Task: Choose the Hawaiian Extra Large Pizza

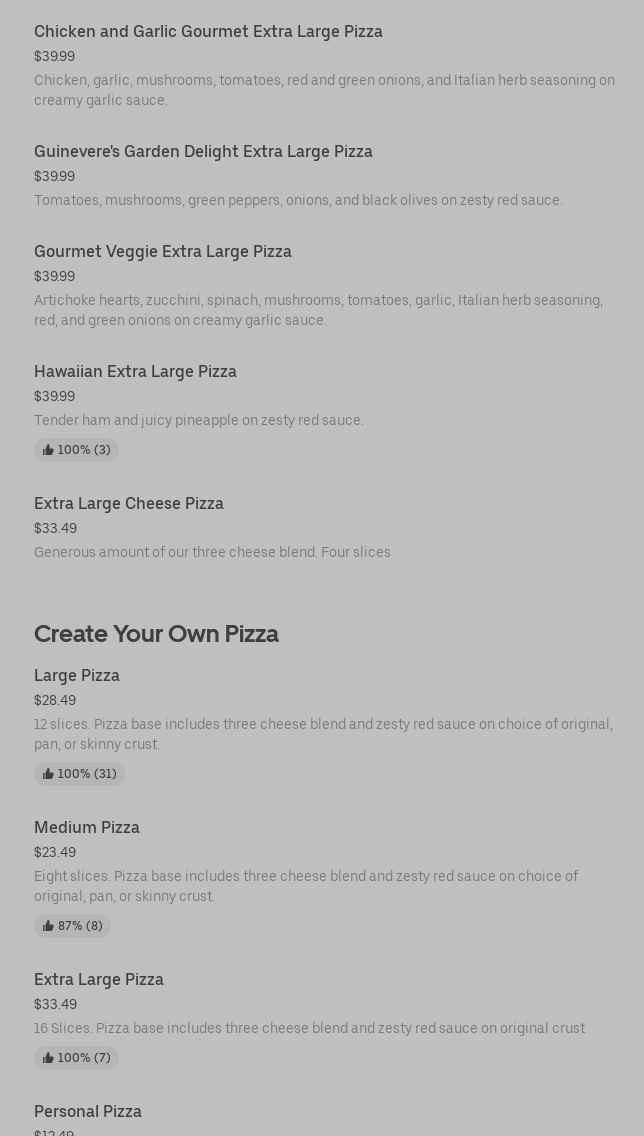Action: pos(135,371)
